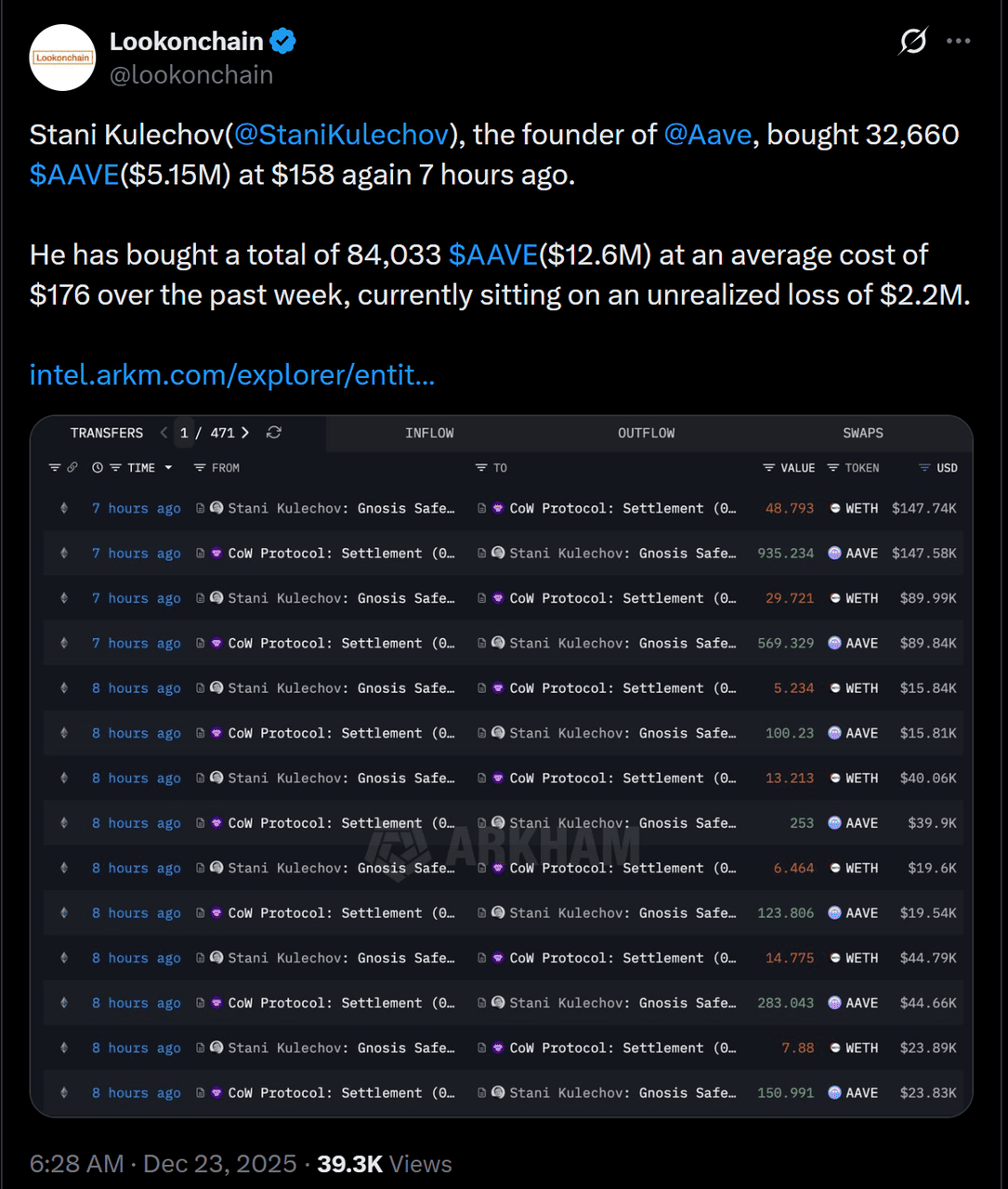
Task: Click the filter icon next to VALUE
Action: click(769, 468)
